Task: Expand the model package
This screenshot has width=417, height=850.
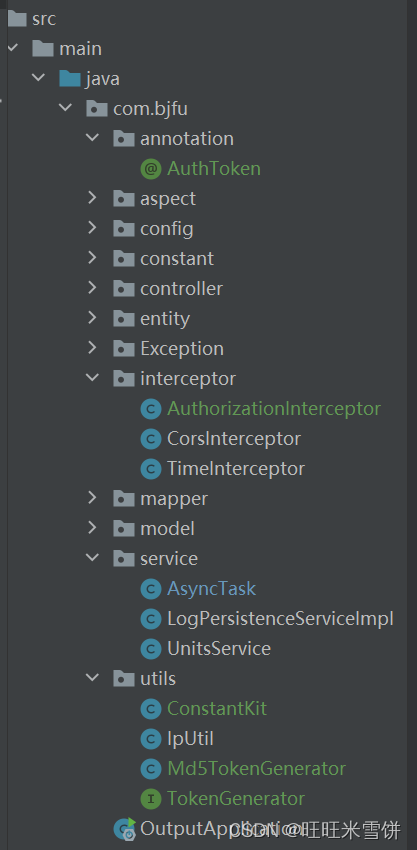Action: click(93, 528)
